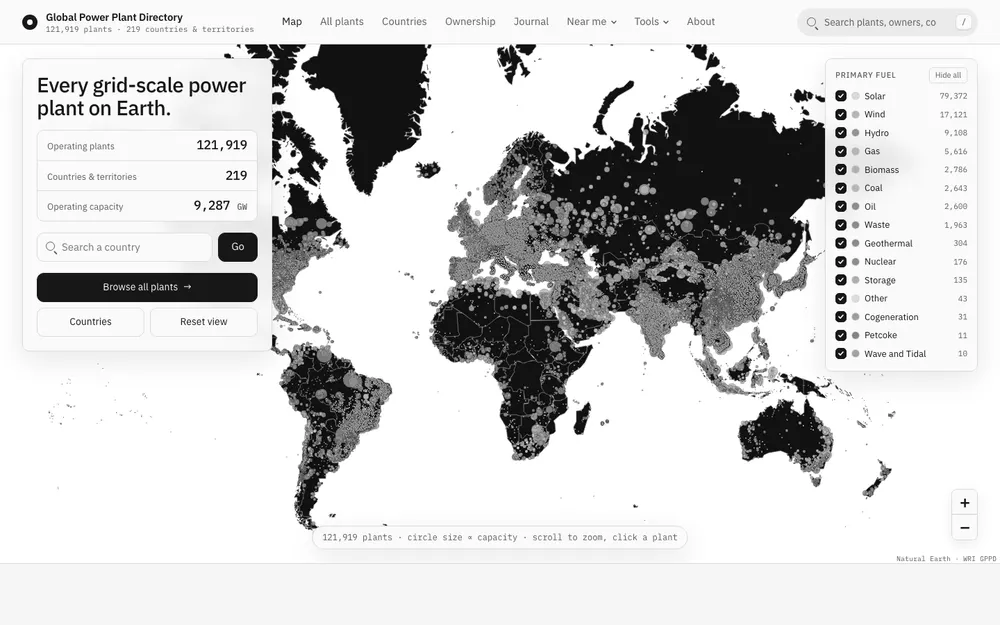This screenshot has width=1000, height=625.
Task: Go to Countries in the top navigation
Action: 404,22
